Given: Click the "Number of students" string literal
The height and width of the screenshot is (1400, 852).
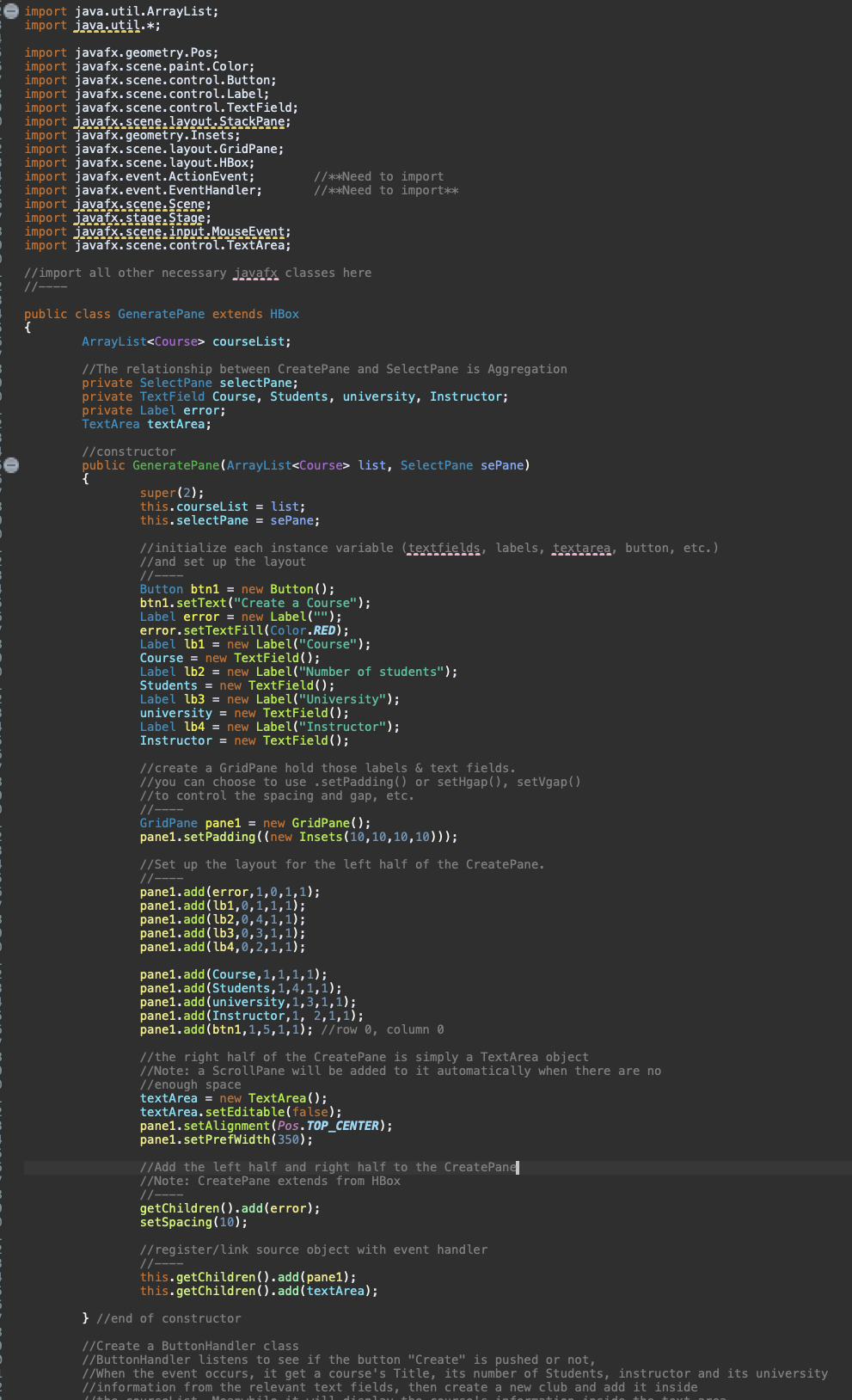Looking at the screenshot, I should 374,672.
